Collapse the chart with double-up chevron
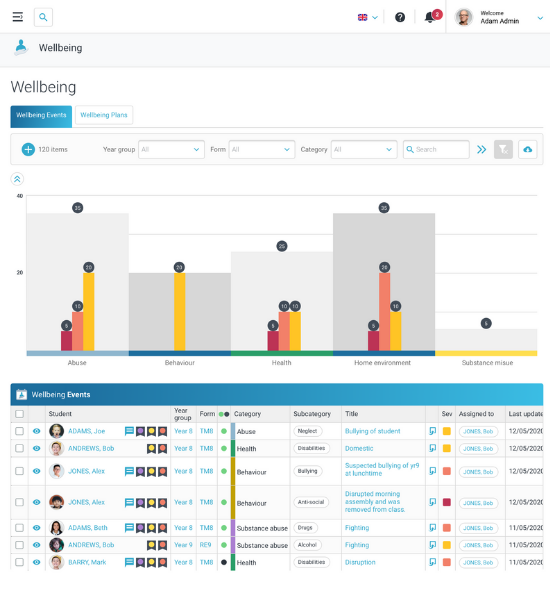 point(17,179)
